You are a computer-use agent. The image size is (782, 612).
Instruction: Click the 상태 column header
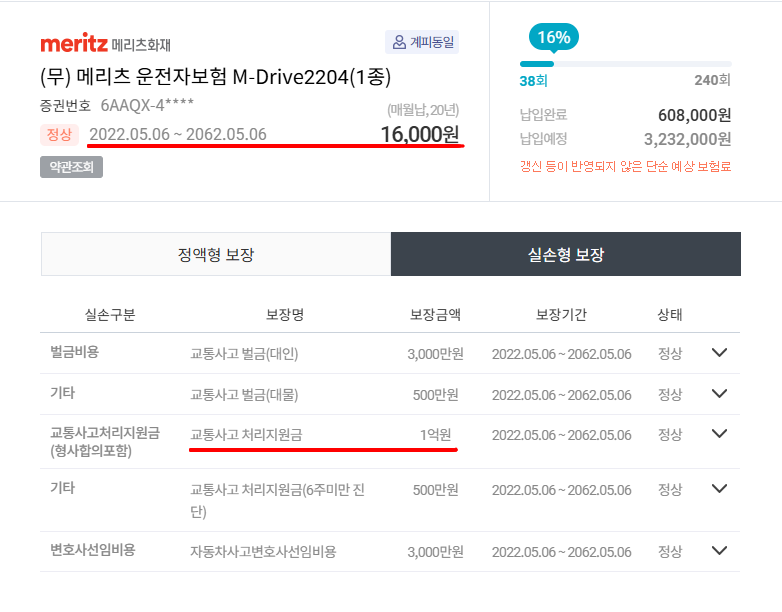pyautogui.click(x=670, y=315)
